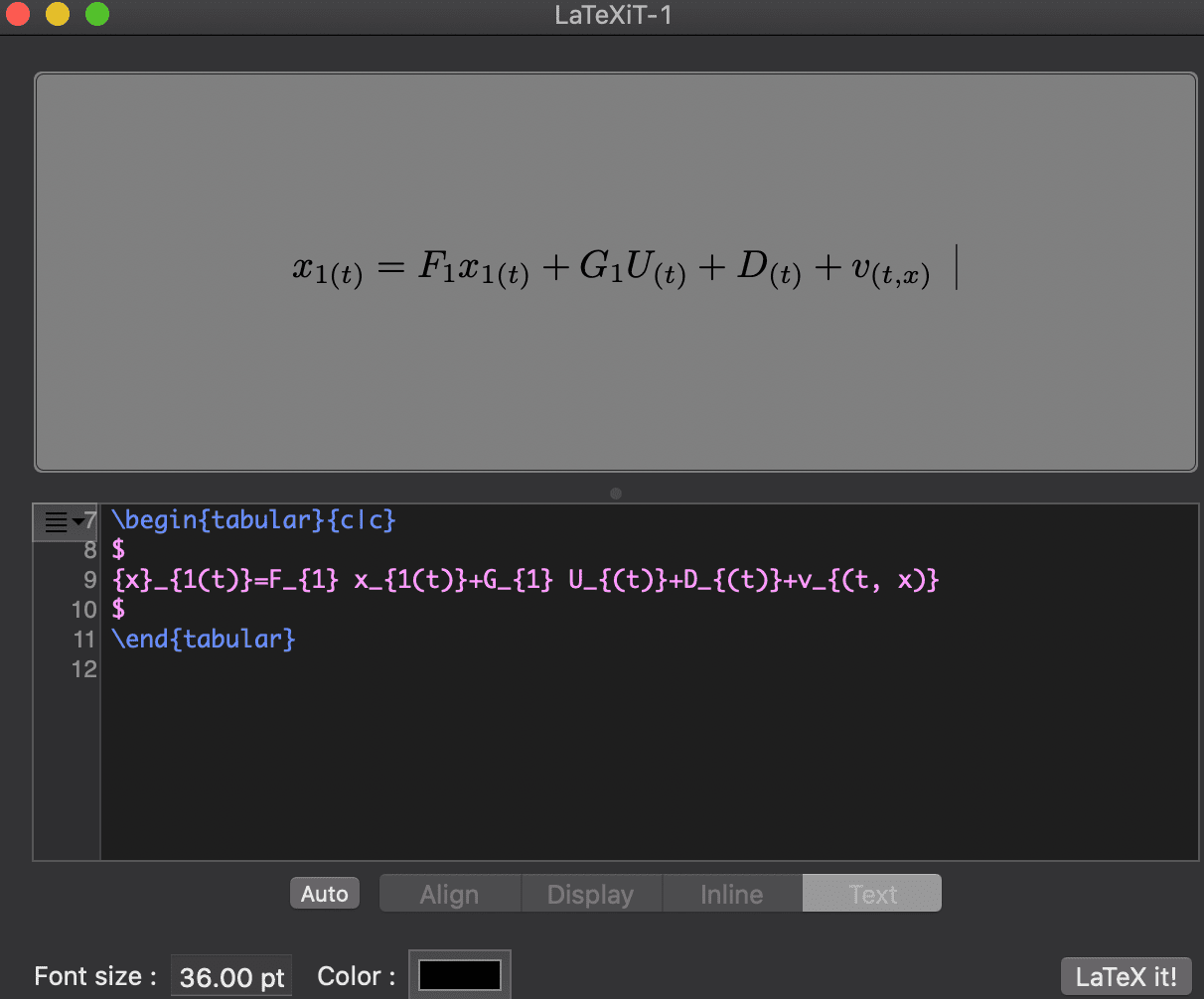
Task: Place cursor in the \end{tabular} line
Action: [x=204, y=639]
